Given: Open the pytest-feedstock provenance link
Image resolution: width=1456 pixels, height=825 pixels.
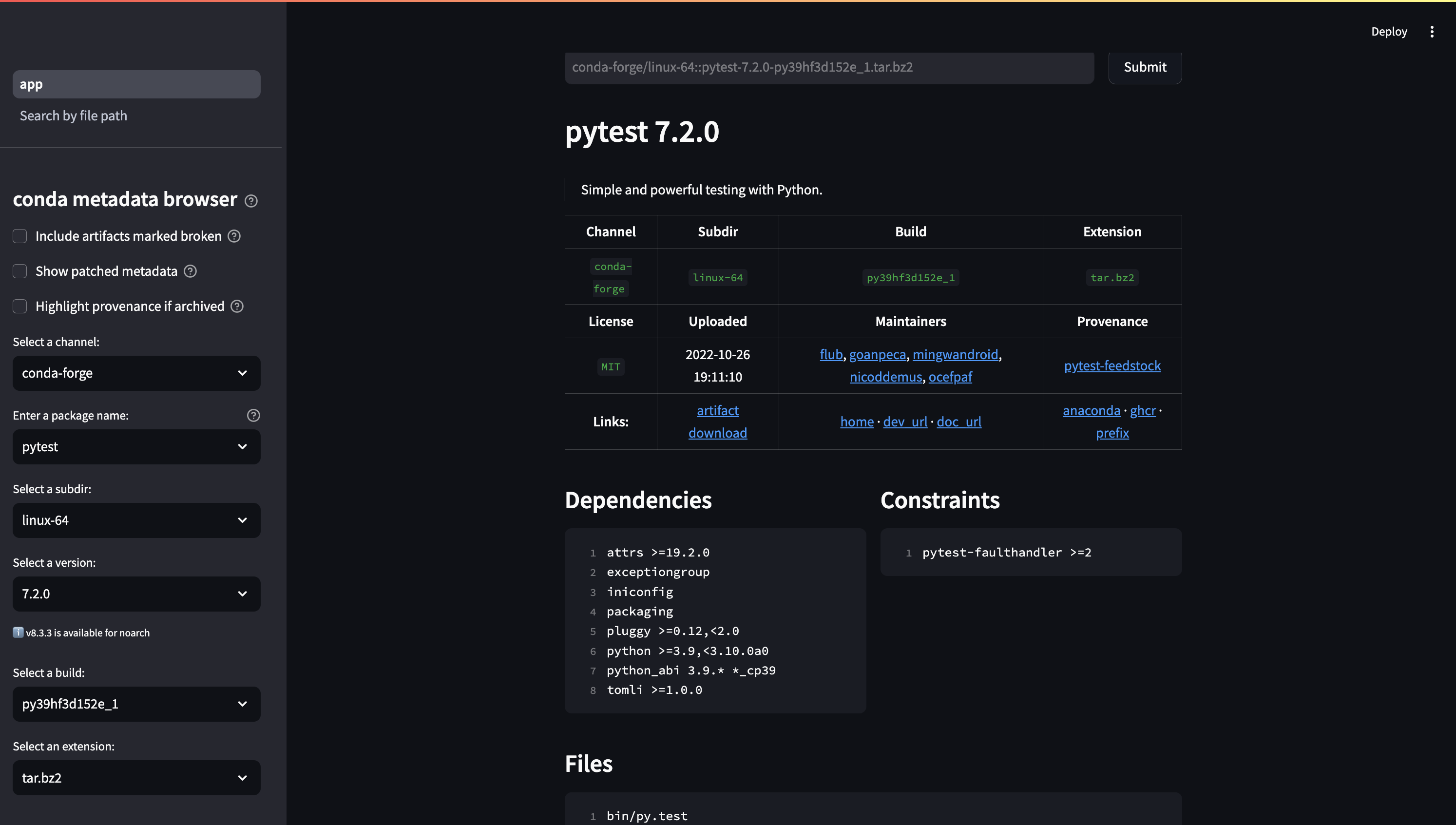Looking at the screenshot, I should 1112,366.
